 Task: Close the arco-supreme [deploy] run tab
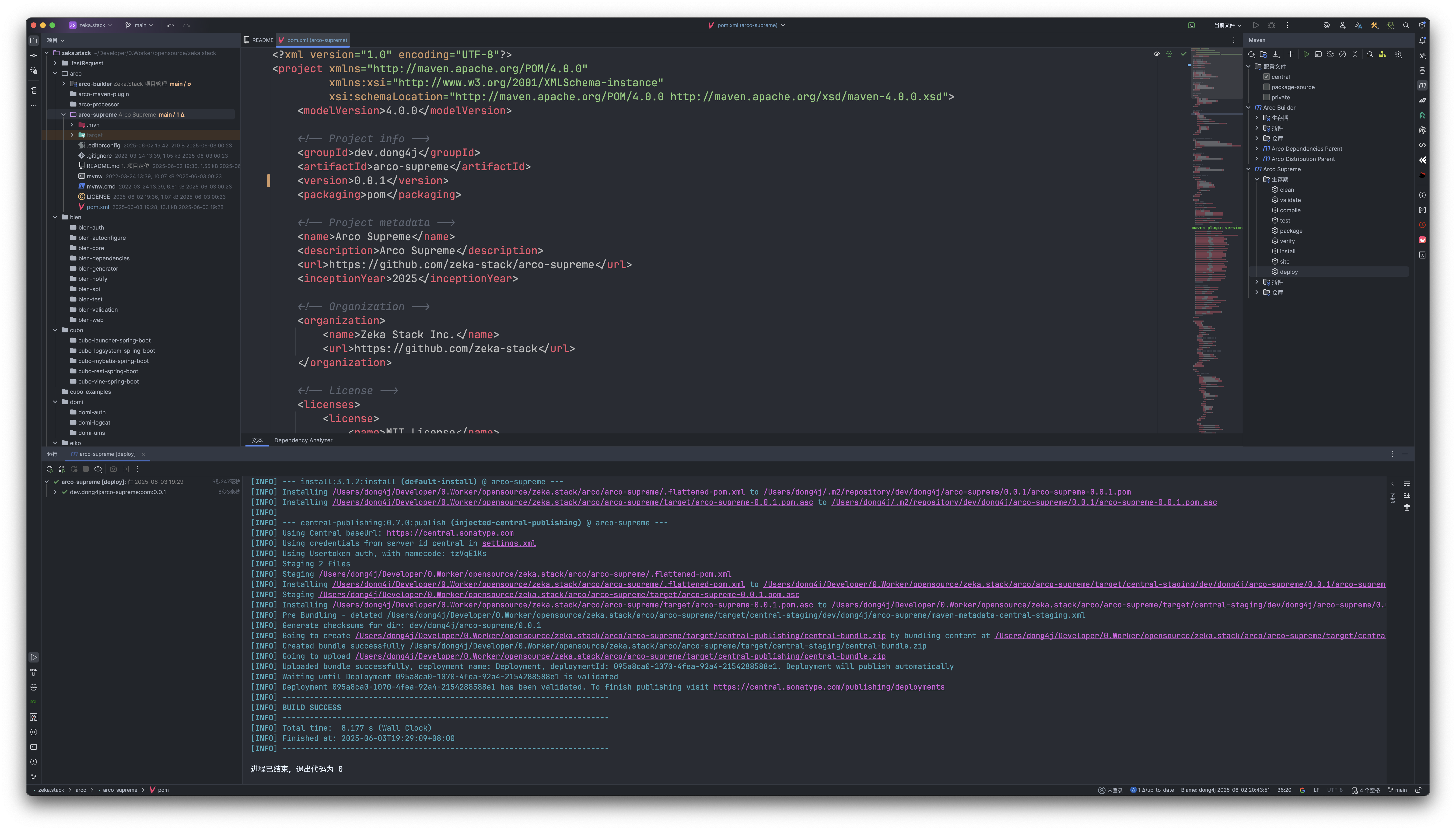143,454
